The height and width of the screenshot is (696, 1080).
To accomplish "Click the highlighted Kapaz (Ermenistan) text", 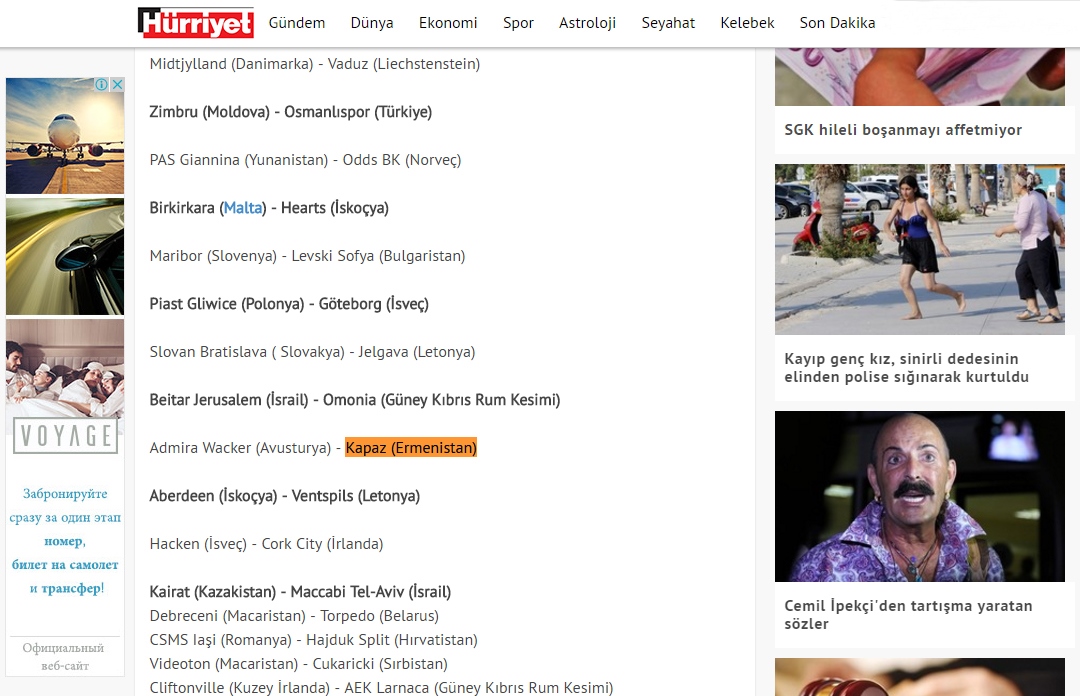I will 411,448.
